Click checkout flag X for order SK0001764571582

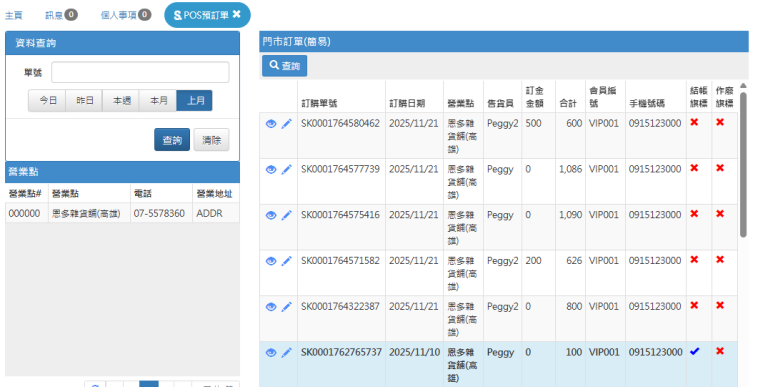click(x=694, y=260)
